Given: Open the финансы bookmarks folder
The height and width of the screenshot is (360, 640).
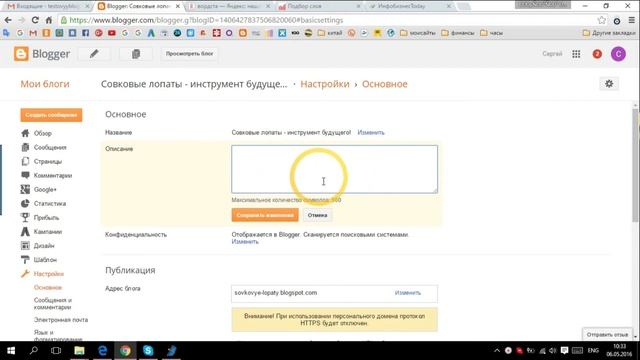Looking at the screenshot, I should click(458, 33).
